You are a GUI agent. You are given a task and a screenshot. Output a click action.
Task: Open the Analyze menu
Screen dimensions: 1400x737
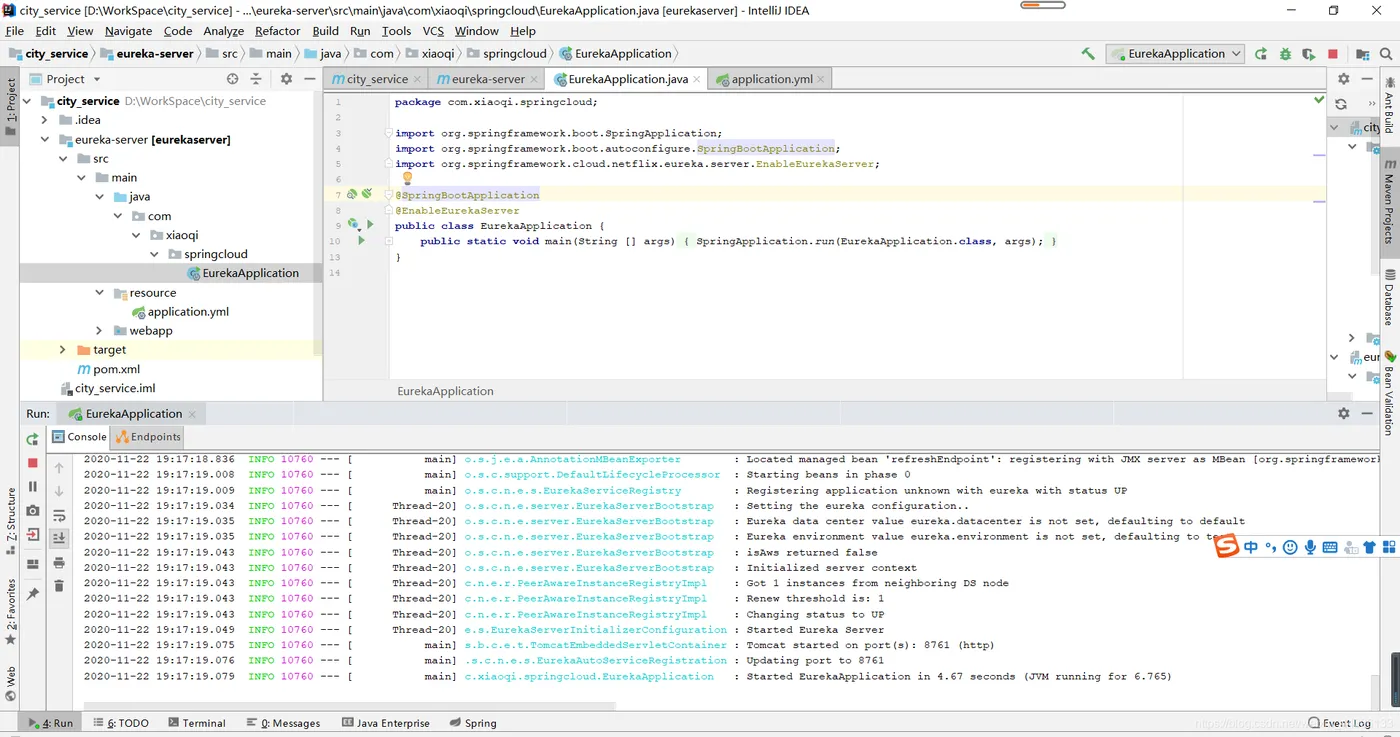point(224,31)
